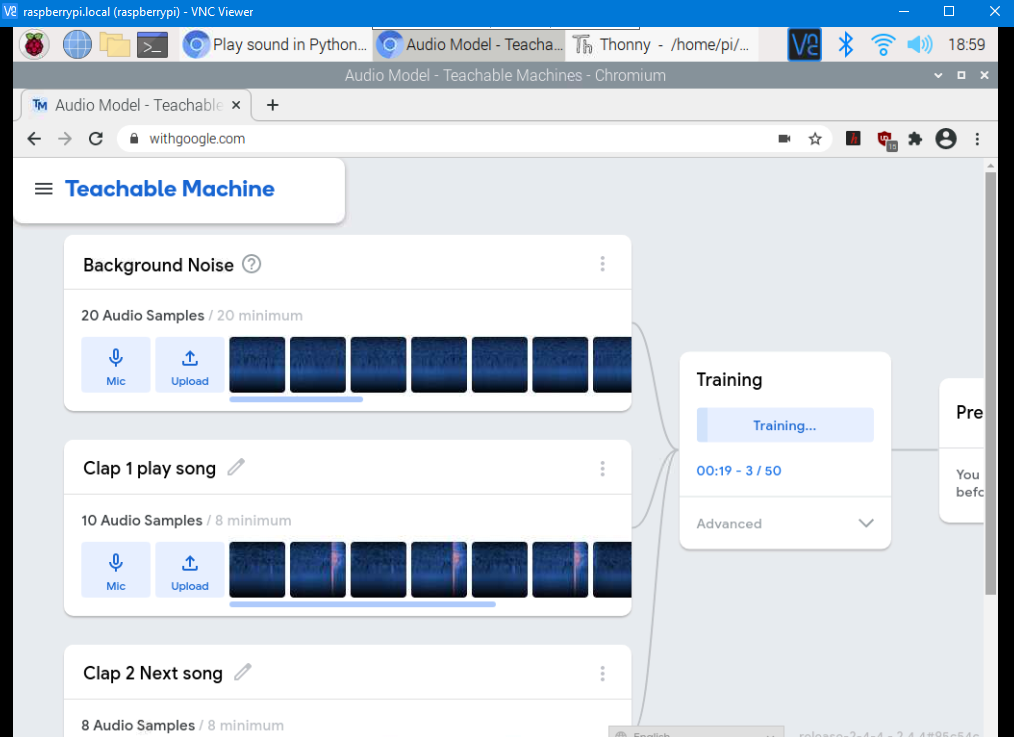Click the Training... progress button

click(785, 425)
